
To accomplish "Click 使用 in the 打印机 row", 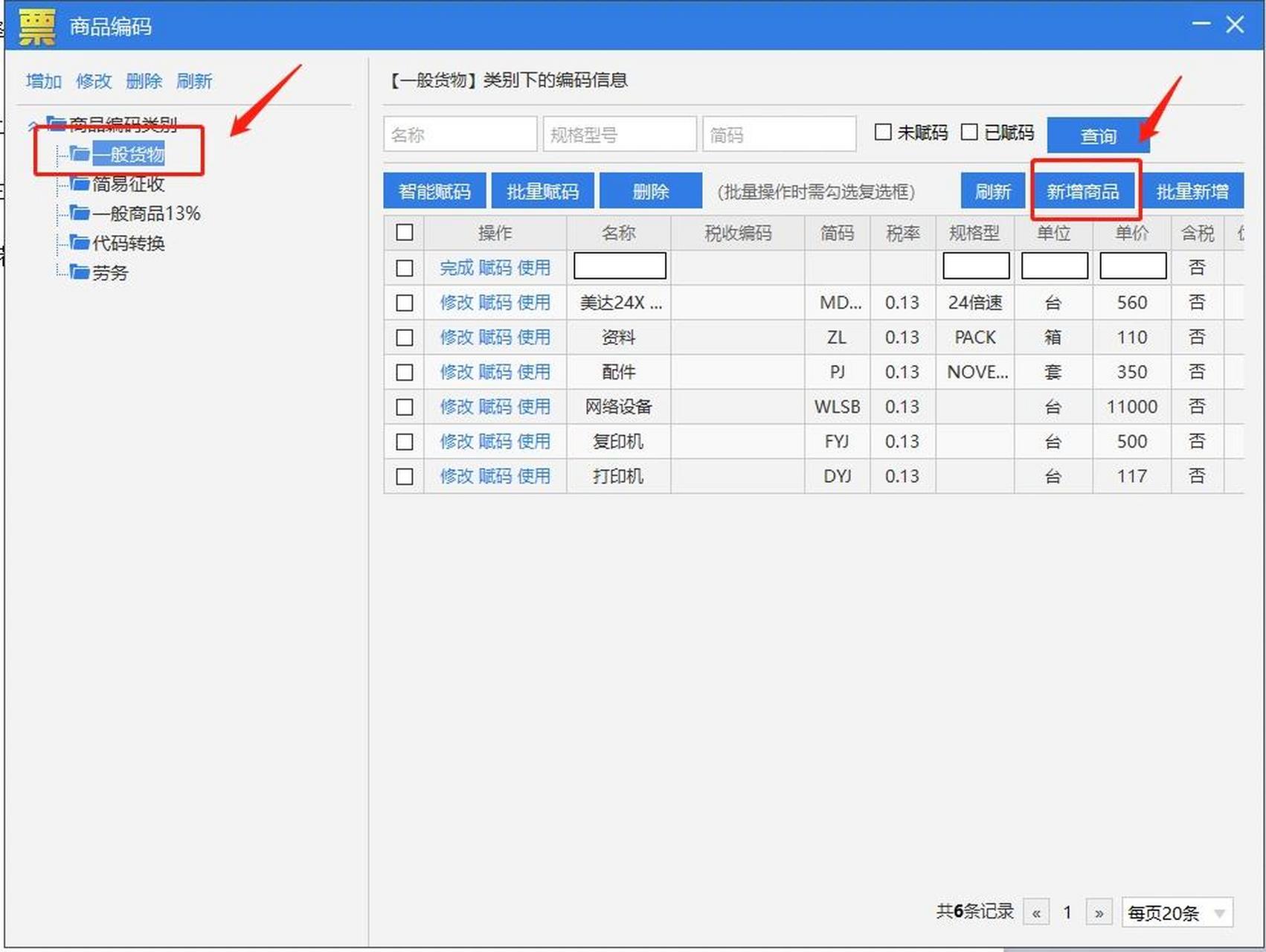I will tap(534, 476).
